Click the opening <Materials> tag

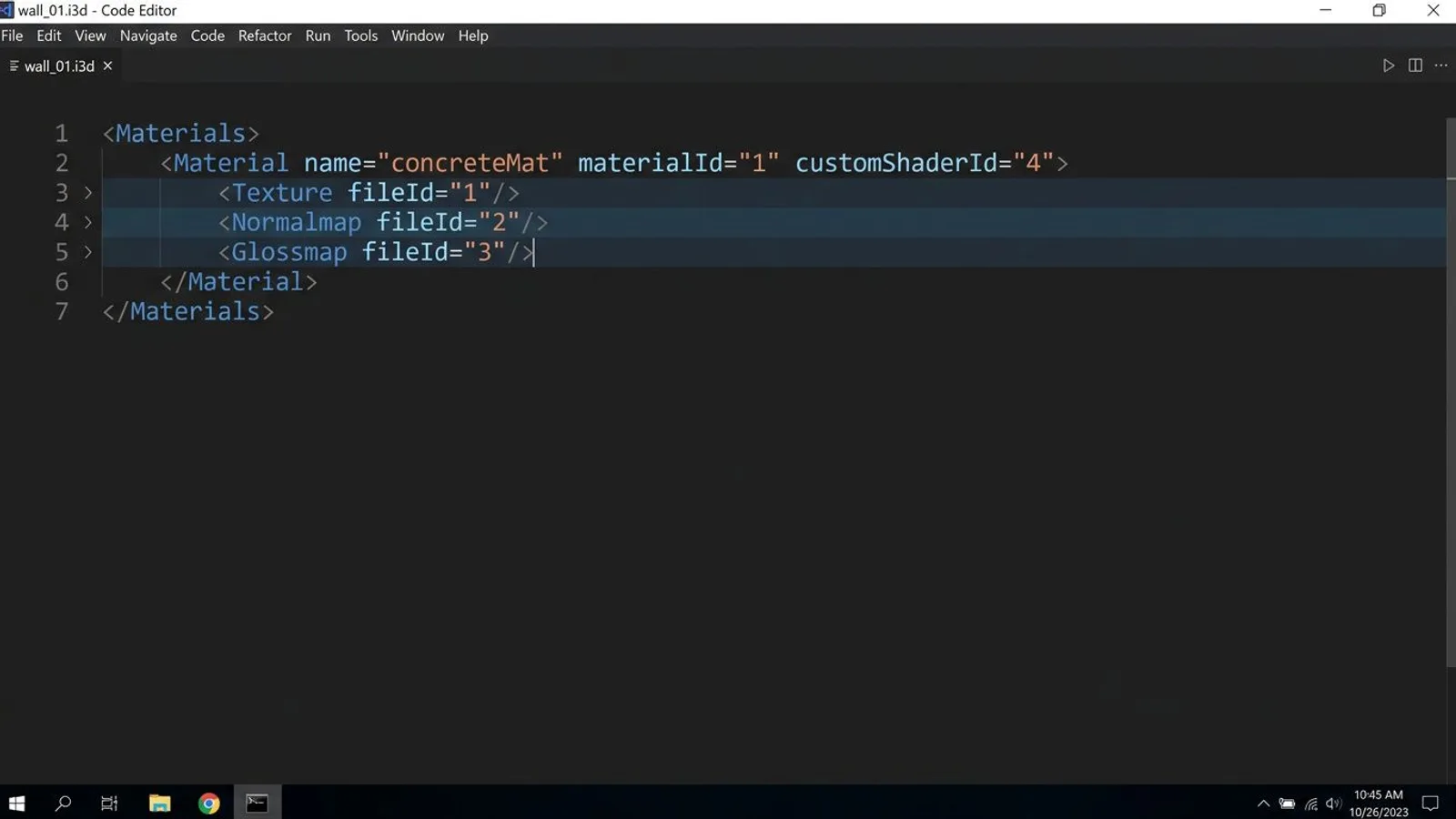click(180, 134)
